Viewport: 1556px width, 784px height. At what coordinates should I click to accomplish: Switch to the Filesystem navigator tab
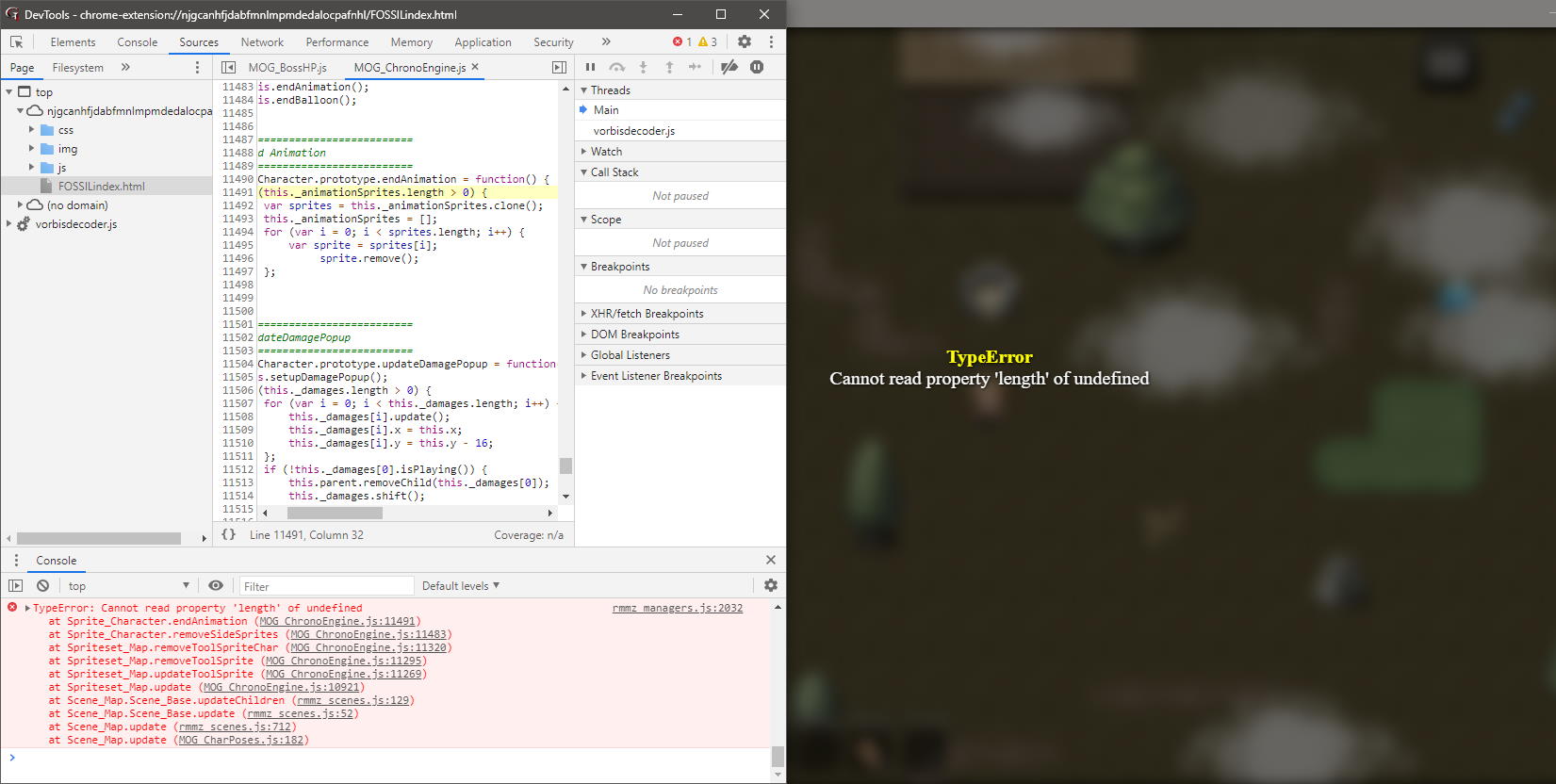coord(78,68)
